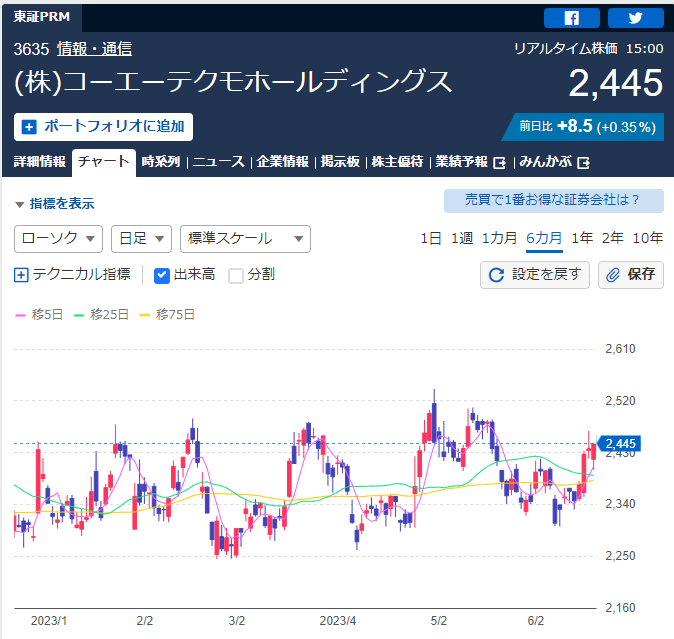Set chart range to 1カ月
The image size is (674, 639).
coord(499,238)
